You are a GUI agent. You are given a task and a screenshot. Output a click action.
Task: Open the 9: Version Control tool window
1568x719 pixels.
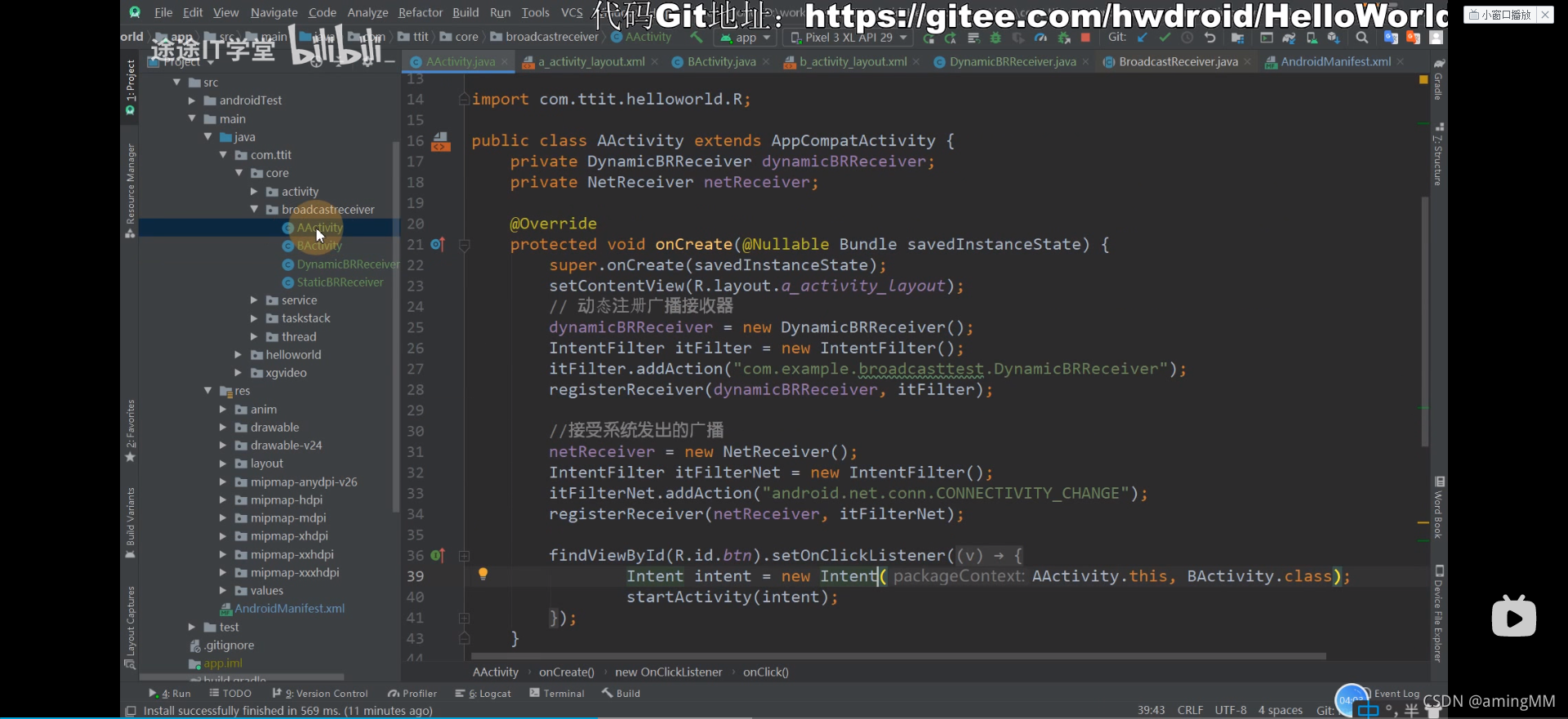[x=320, y=693]
